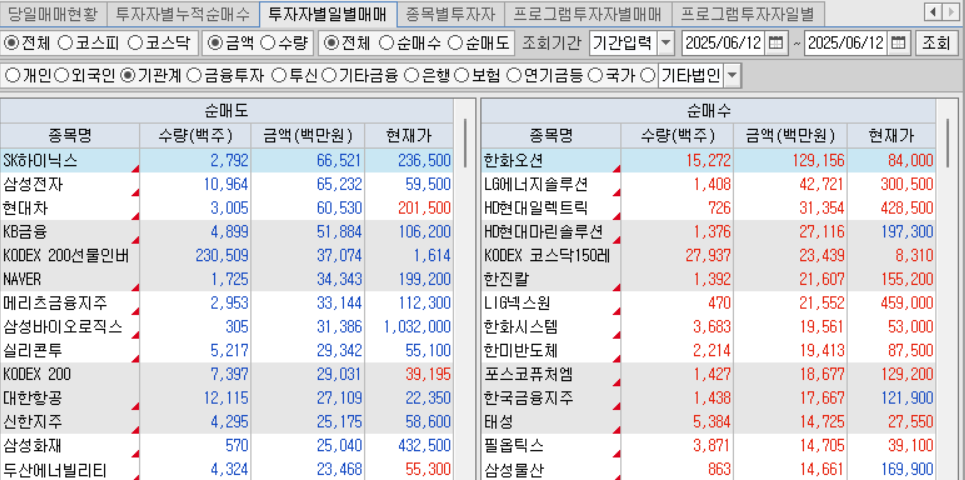The image size is (965, 480).
Task: Select the 보험 radio button
Action: tap(461, 76)
